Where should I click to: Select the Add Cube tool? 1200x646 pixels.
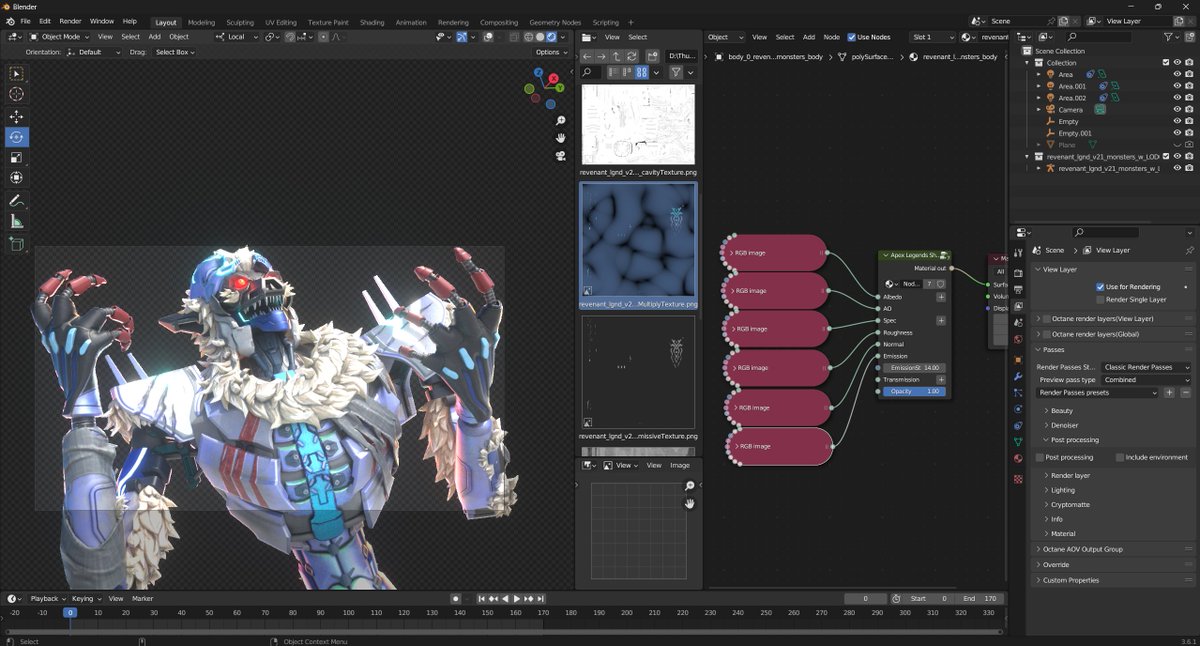click(x=17, y=244)
